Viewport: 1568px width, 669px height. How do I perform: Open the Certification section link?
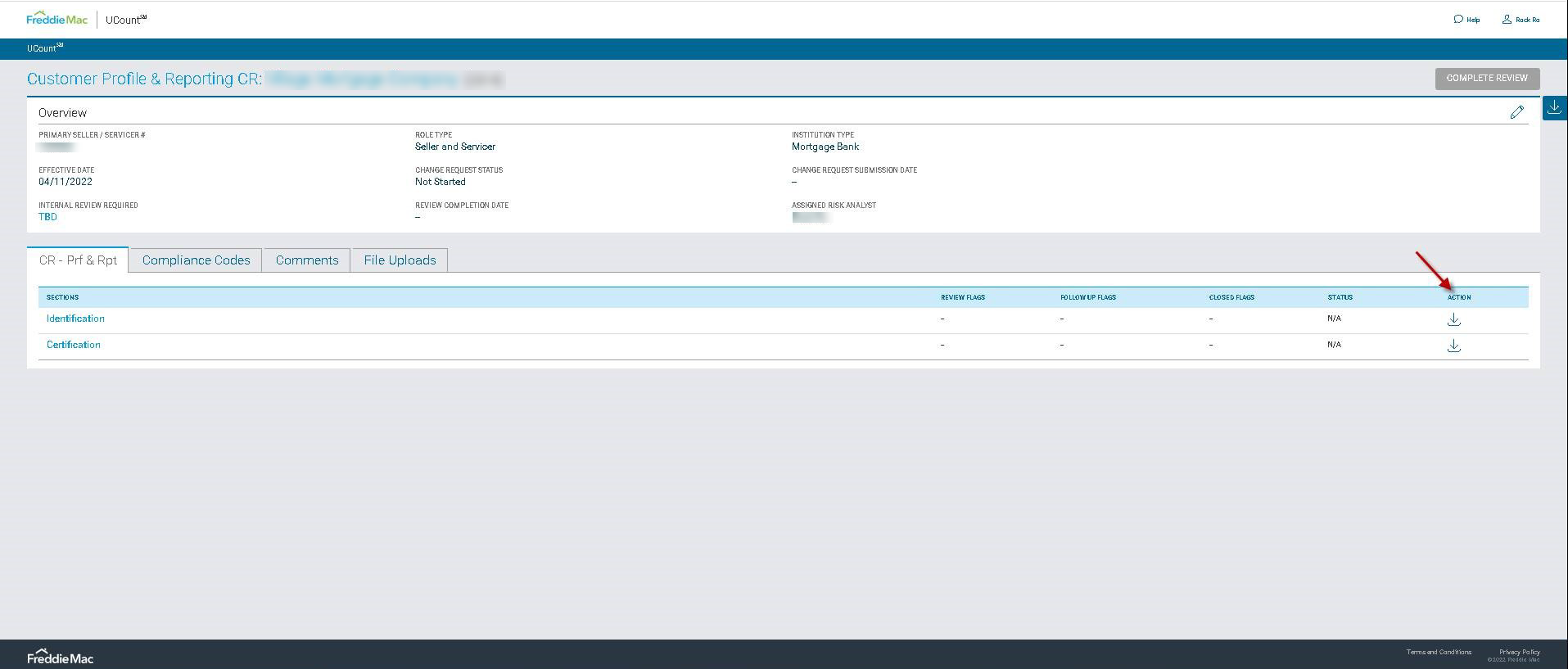(x=74, y=345)
